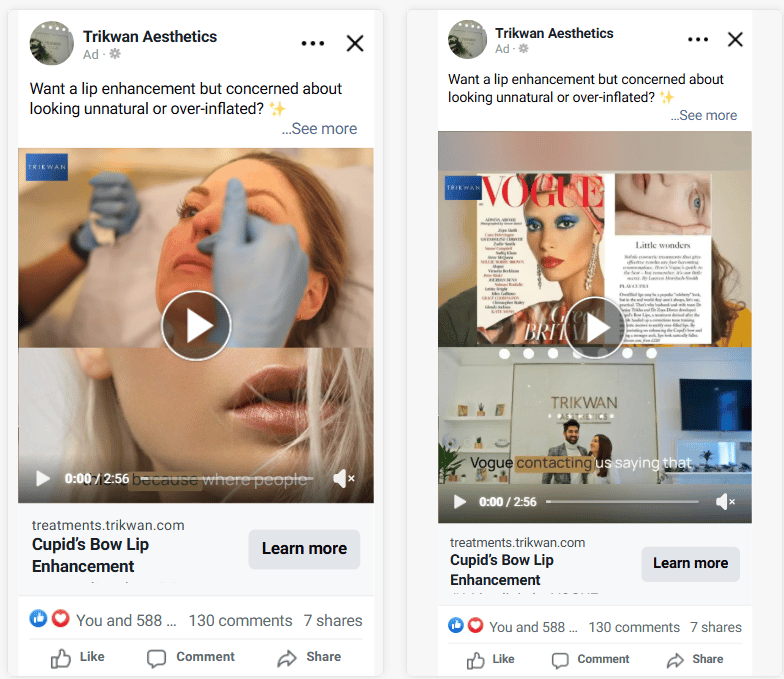This screenshot has height=679, width=784.
Task: Expand See more in right ad text
Action: point(704,116)
